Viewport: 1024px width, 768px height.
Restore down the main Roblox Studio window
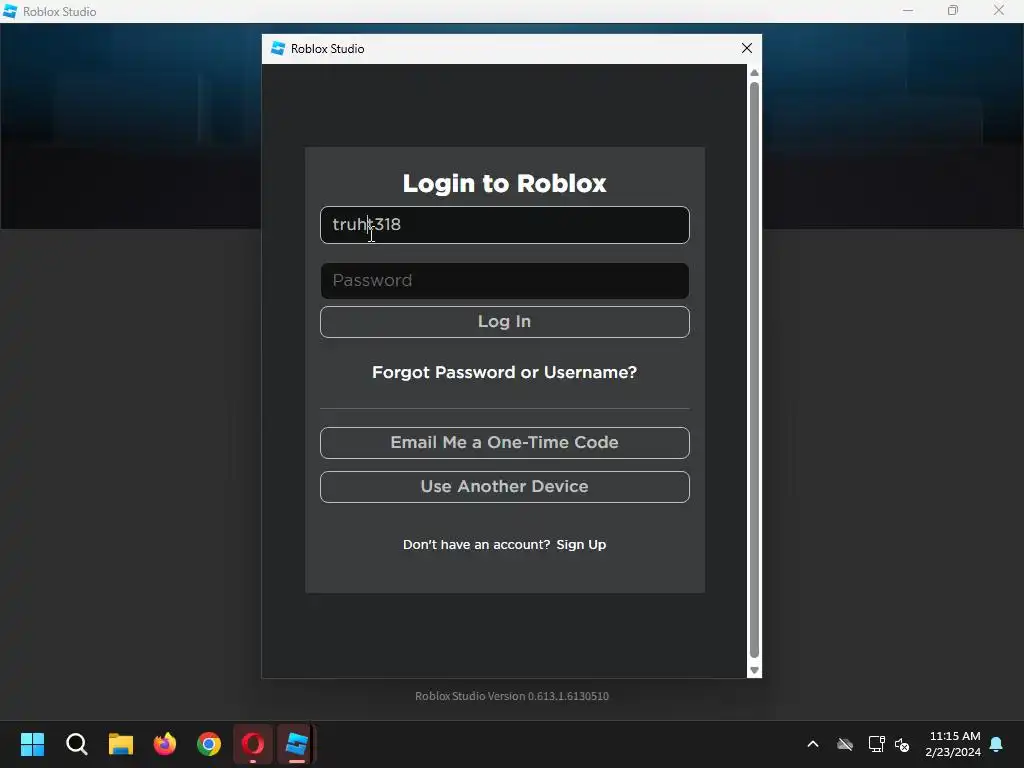pos(953,11)
